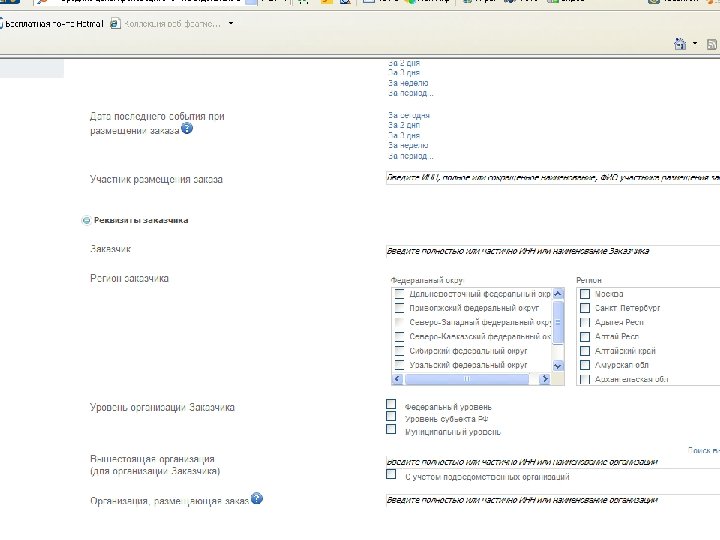Click the scroll-down arrow of Федеральный округ list
Screen dimensions: 720x540
558,366
